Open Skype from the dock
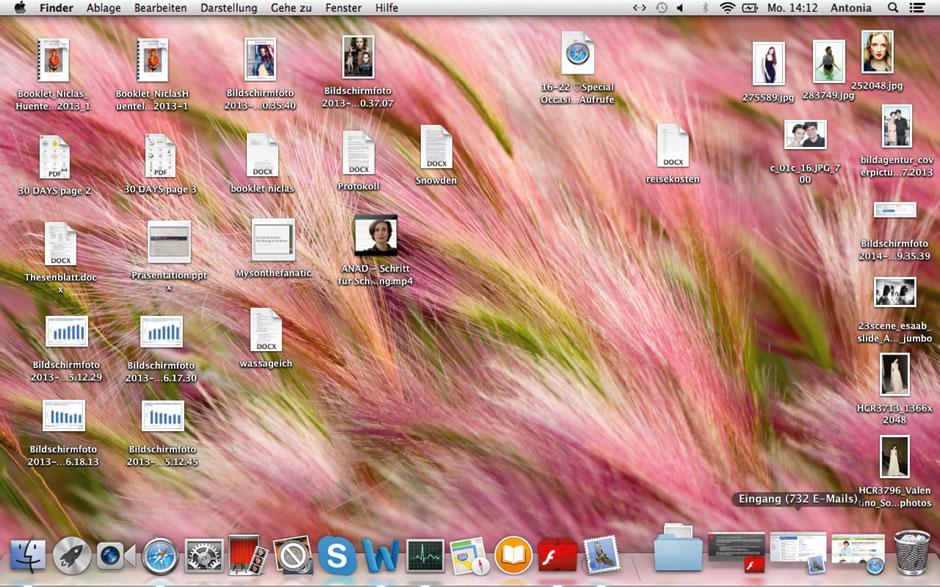 (337, 555)
